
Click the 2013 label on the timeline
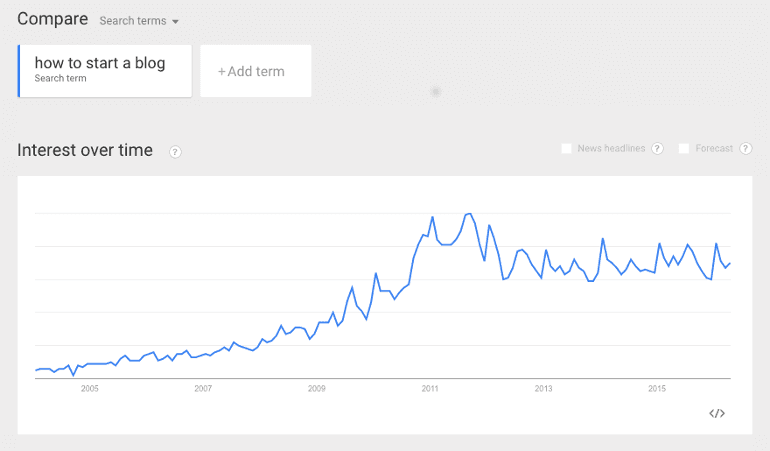[543, 388]
